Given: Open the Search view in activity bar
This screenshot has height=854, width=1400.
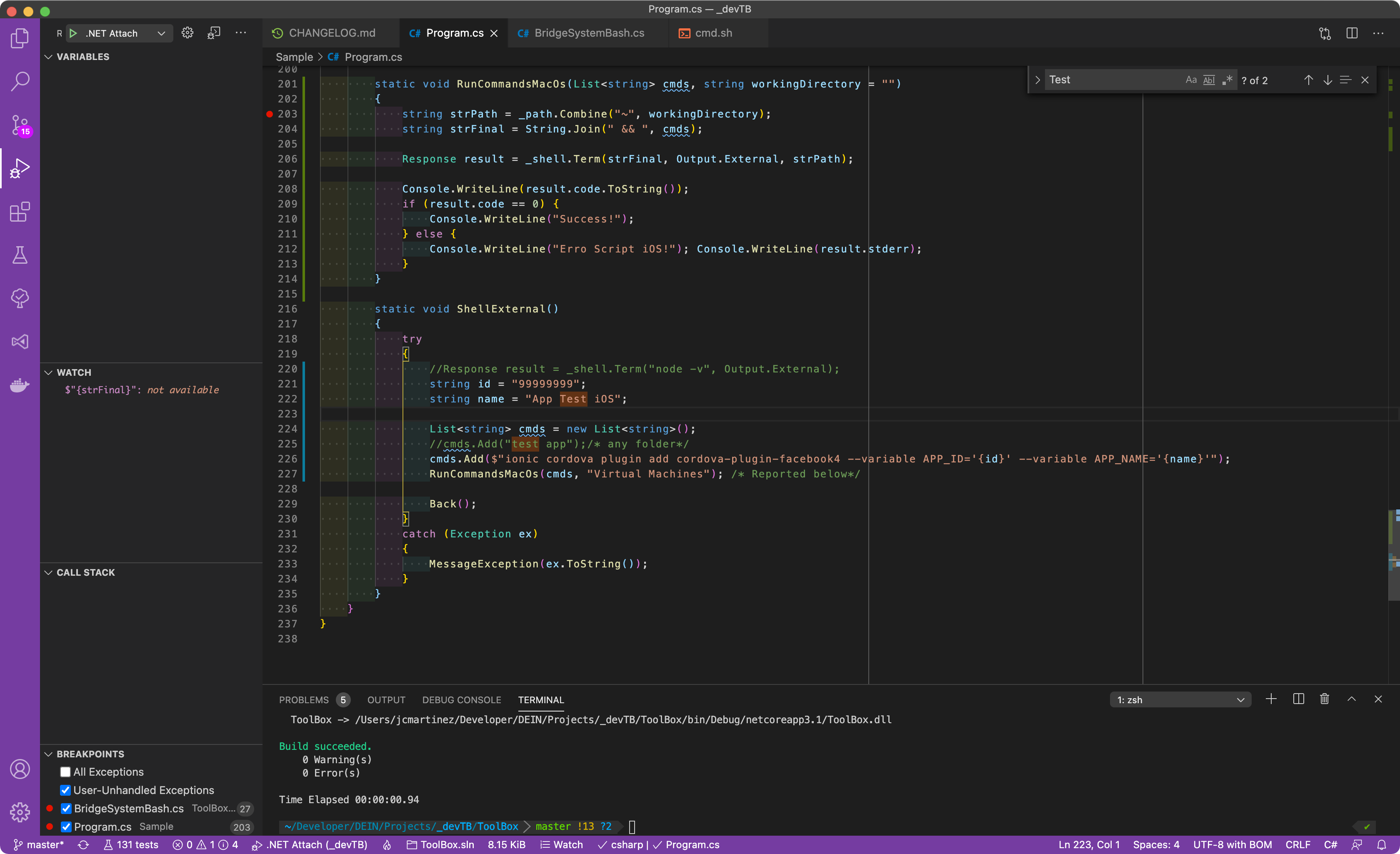Looking at the screenshot, I should [20, 81].
